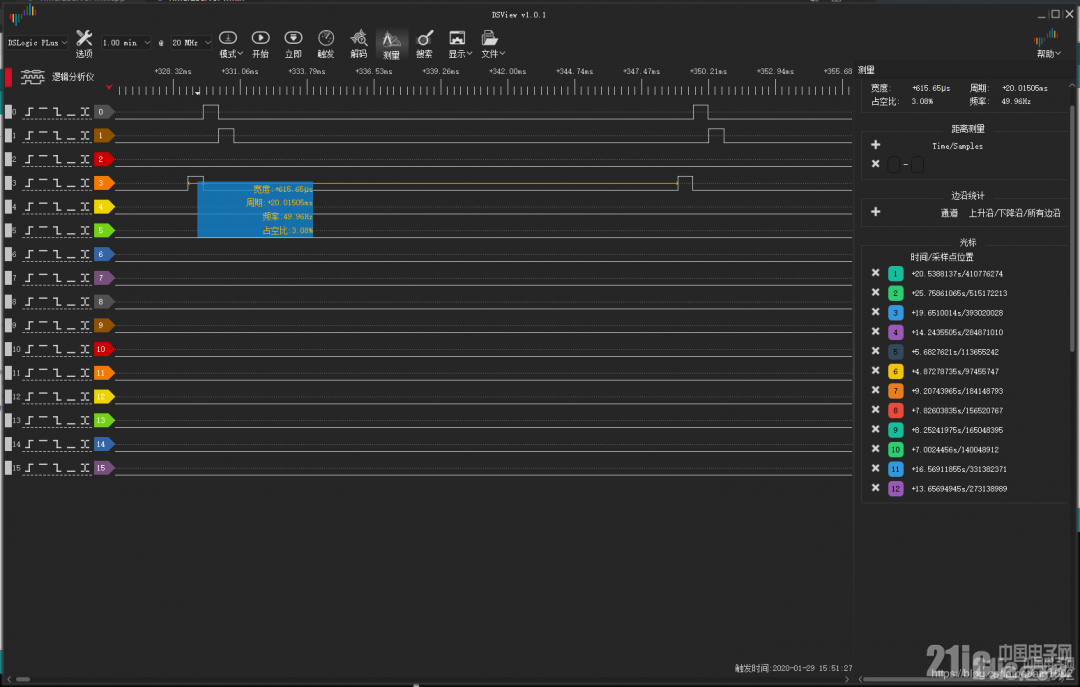
Task: Jump to cursor 11 via its blue badge
Action: 895,469
